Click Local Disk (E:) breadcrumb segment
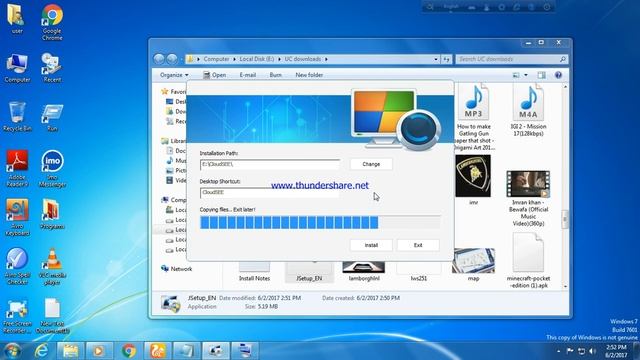This screenshot has width=640, height=360. pyautogui.click(x=257, y=59)
